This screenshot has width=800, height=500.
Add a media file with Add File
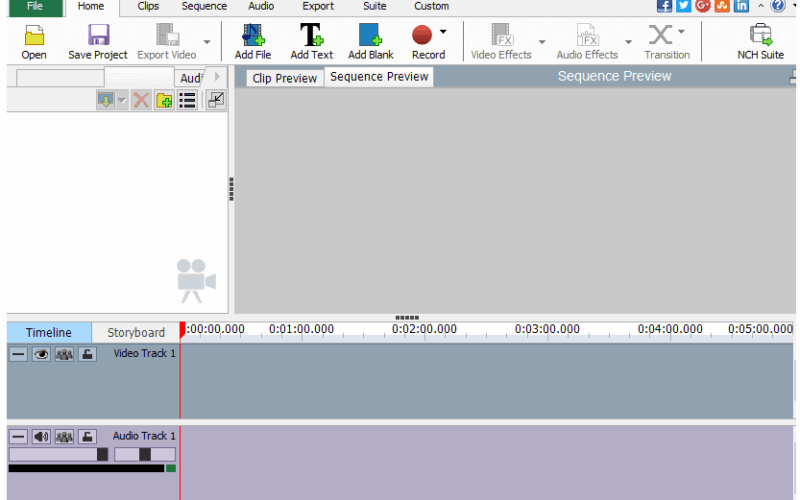pos(253,42)
